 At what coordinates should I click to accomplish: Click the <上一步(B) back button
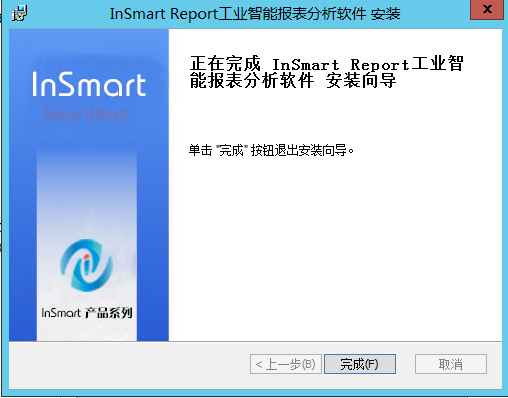pyautogui.click(x=286, y=364)
